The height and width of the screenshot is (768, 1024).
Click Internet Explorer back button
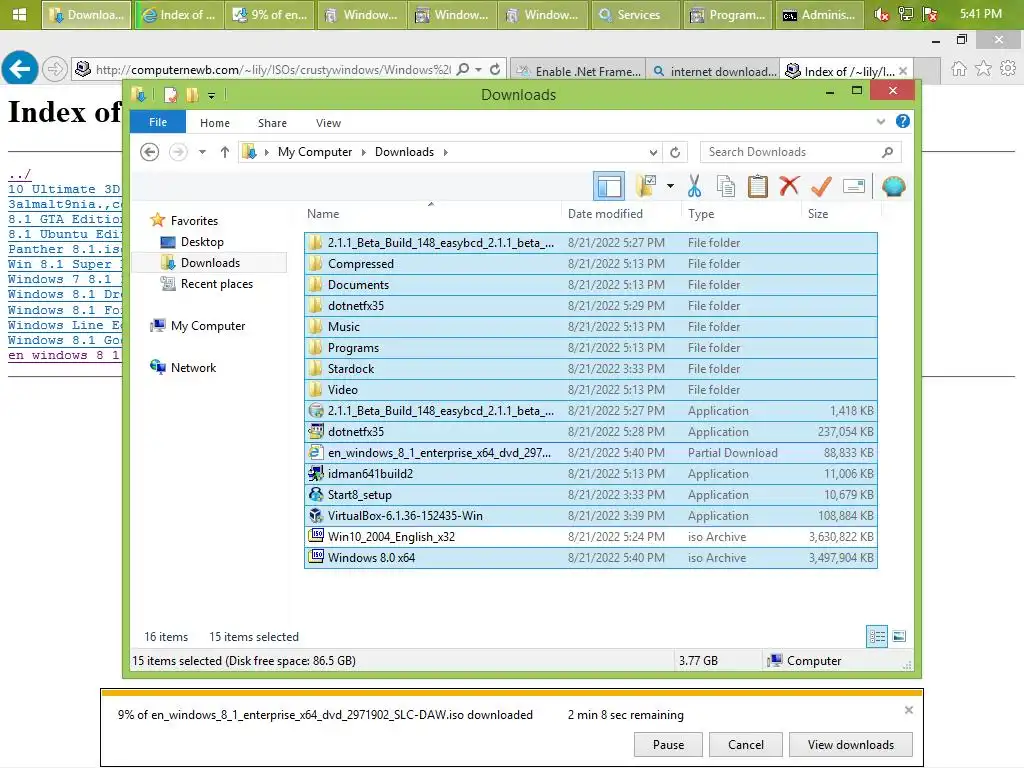point(20,68)
